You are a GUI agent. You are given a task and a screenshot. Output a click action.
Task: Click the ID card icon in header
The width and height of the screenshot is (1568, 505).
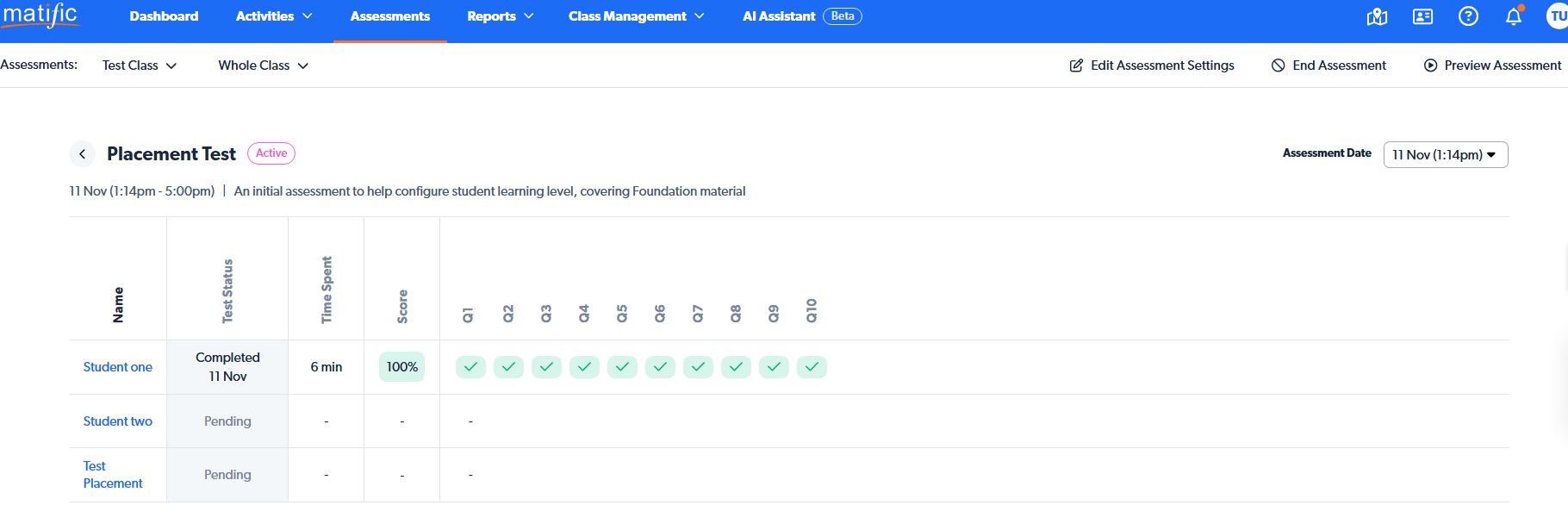[x=1422, y=17]
